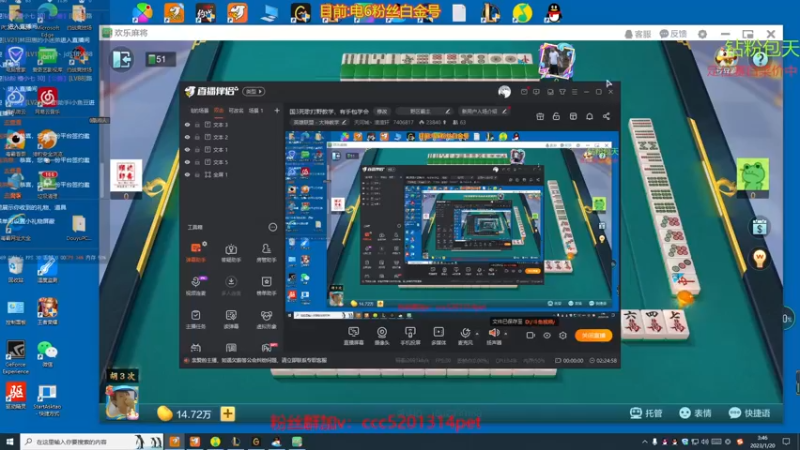Open 表情 emoji panel in mahjong

695,413
